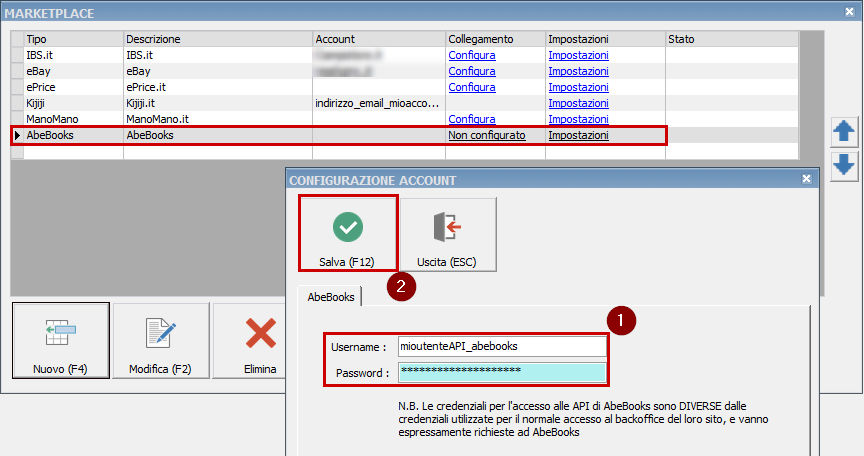Select the eBay cell in Tipo column

73,71
